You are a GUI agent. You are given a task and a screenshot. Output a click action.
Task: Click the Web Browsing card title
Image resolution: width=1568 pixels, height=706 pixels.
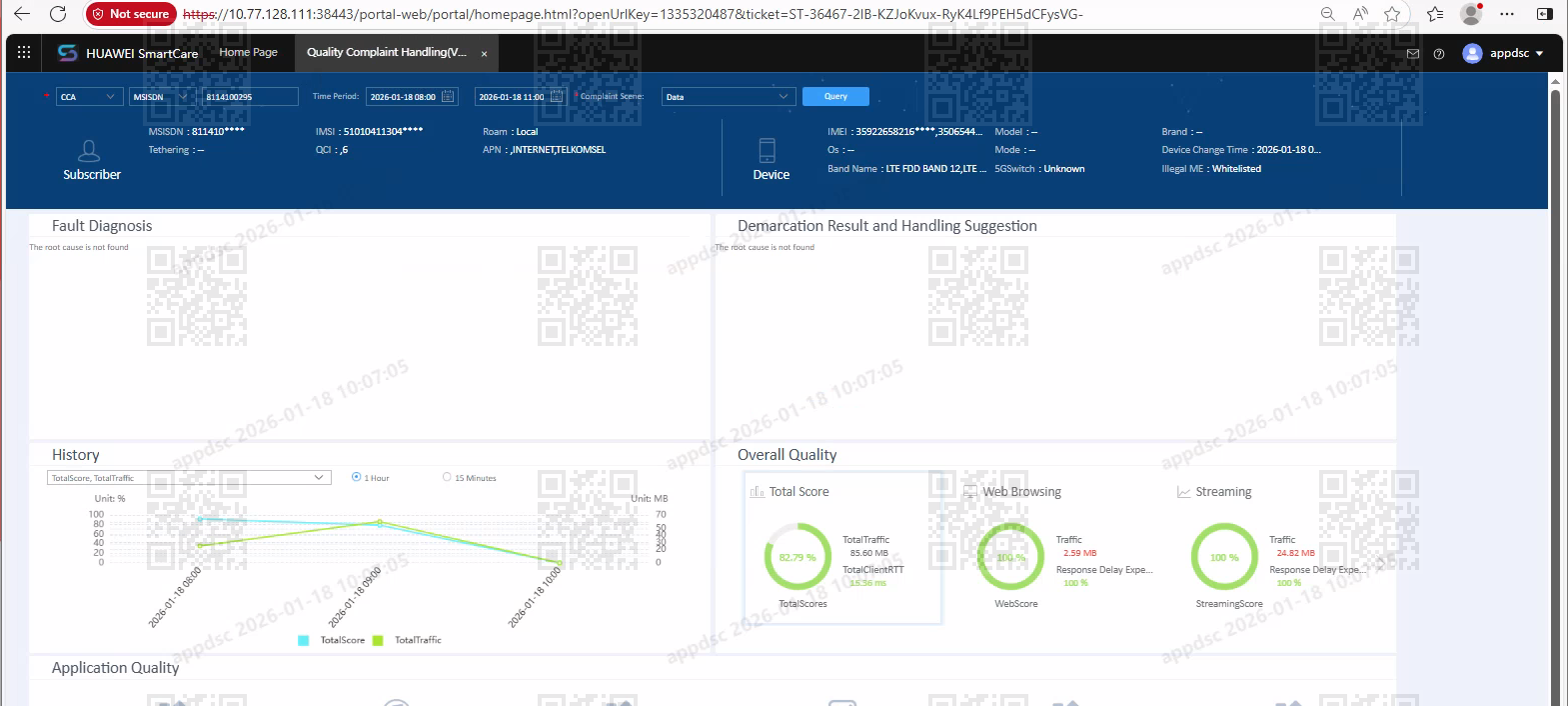click(x=1021, y=492)
